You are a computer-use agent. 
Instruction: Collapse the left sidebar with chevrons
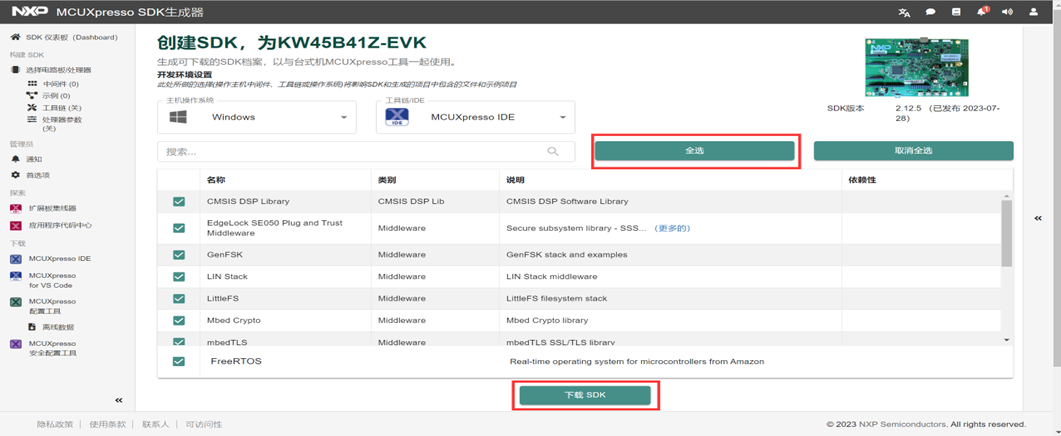pyautogui.click(x=118, y=400)
